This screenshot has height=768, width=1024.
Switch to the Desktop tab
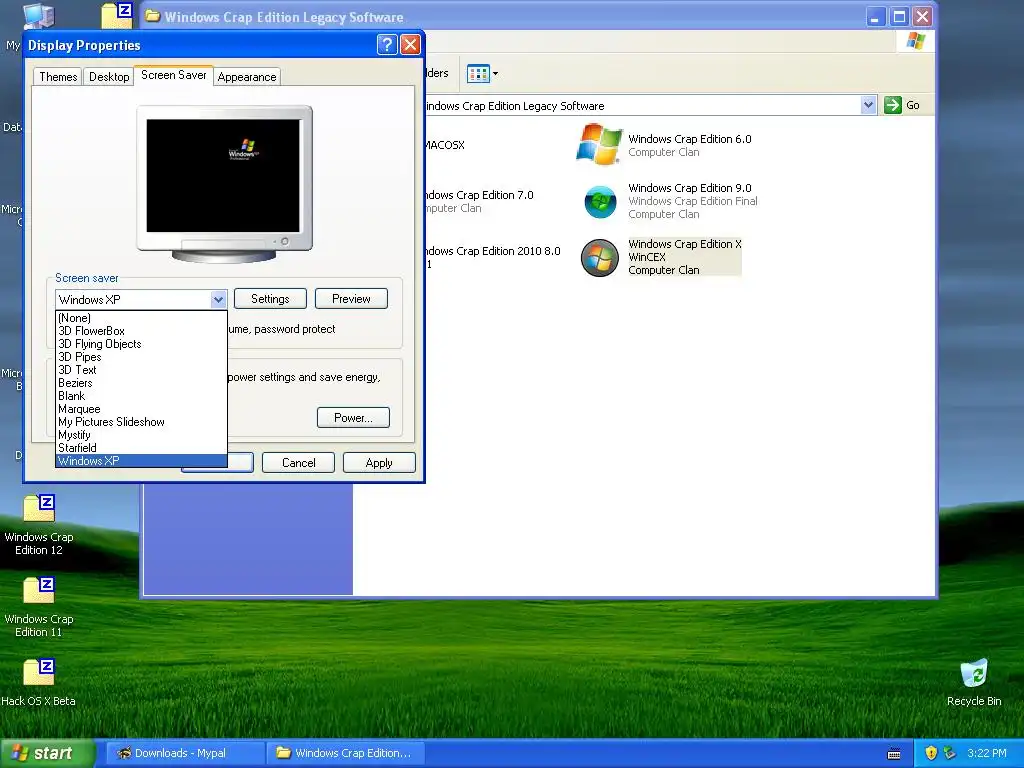[109, 77]
